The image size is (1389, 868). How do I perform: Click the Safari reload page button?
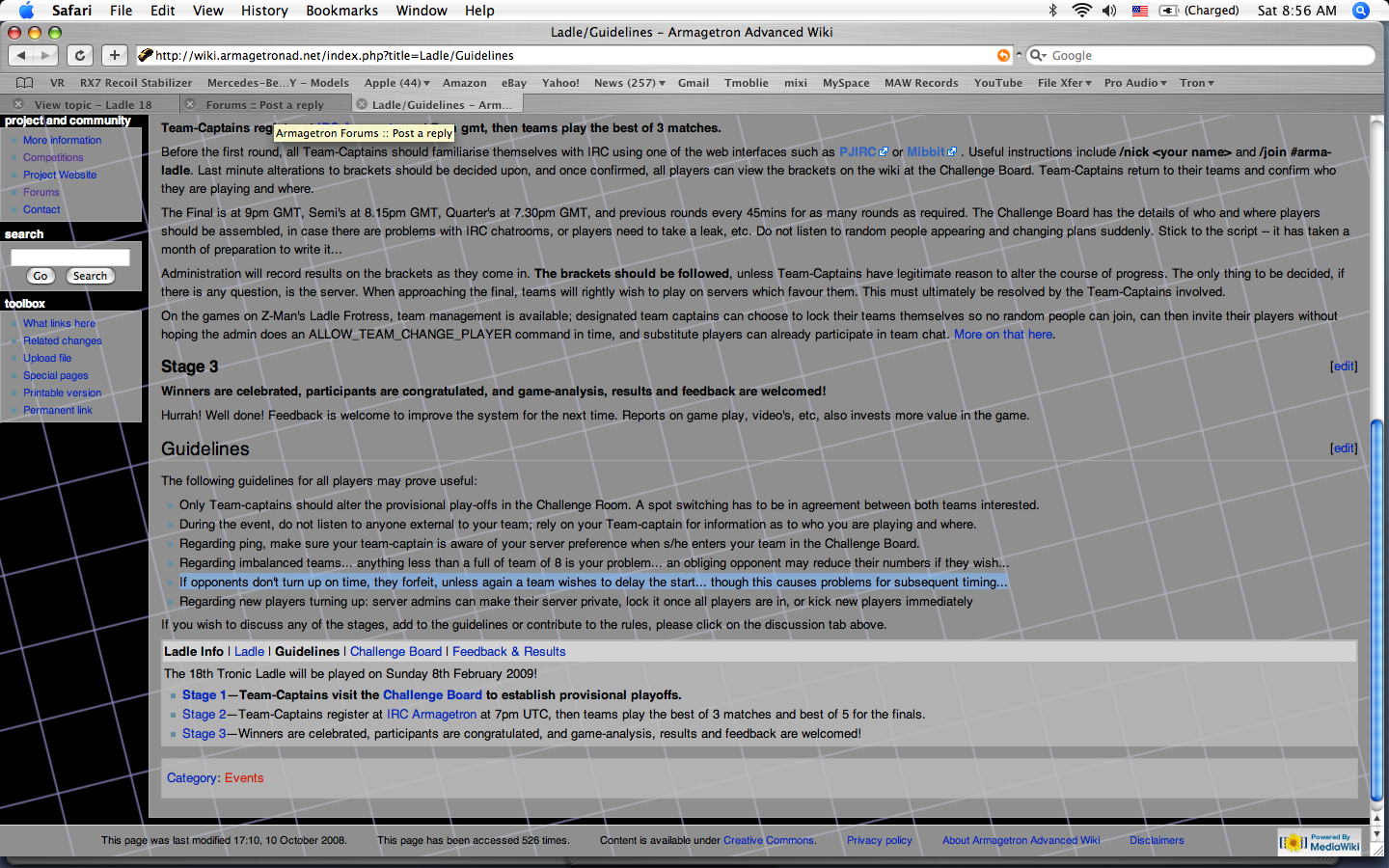pyautogui.click(x=80, y=55)
